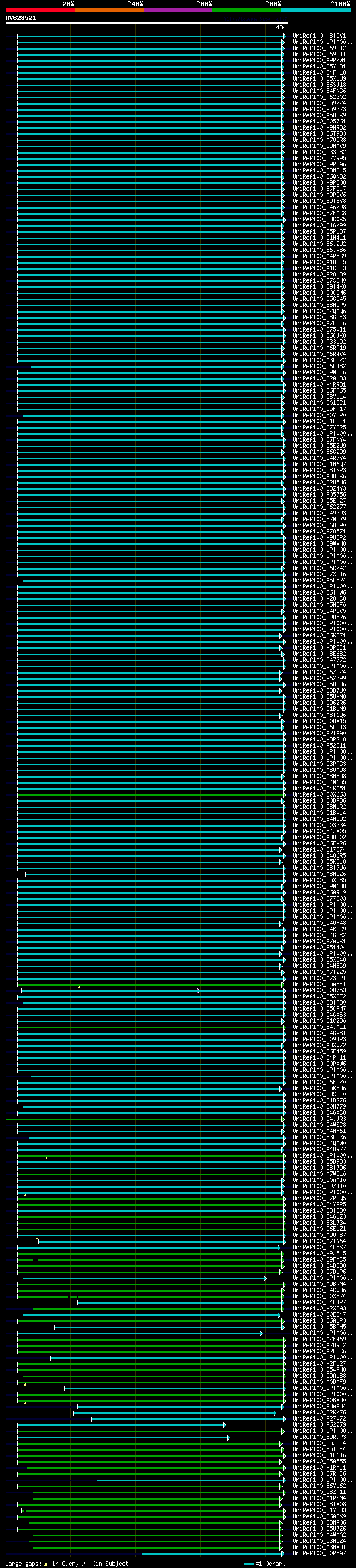This screenshot has height=1568, width=356.
Task: Select hit label UniRef100_Q8I7U0
Action: [319, 867]
